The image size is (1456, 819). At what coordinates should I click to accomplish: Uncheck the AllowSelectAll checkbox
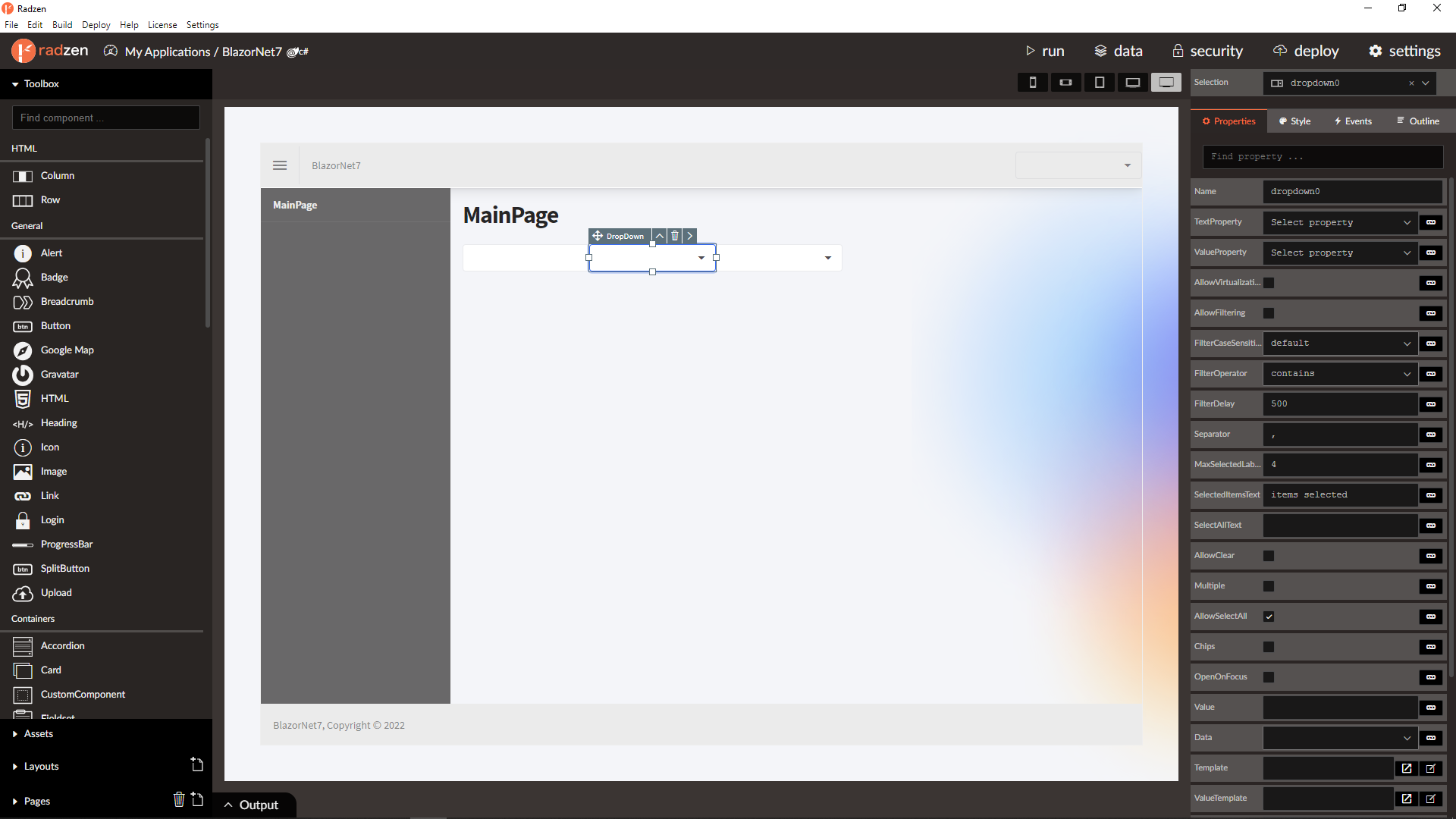point(1269,616)
